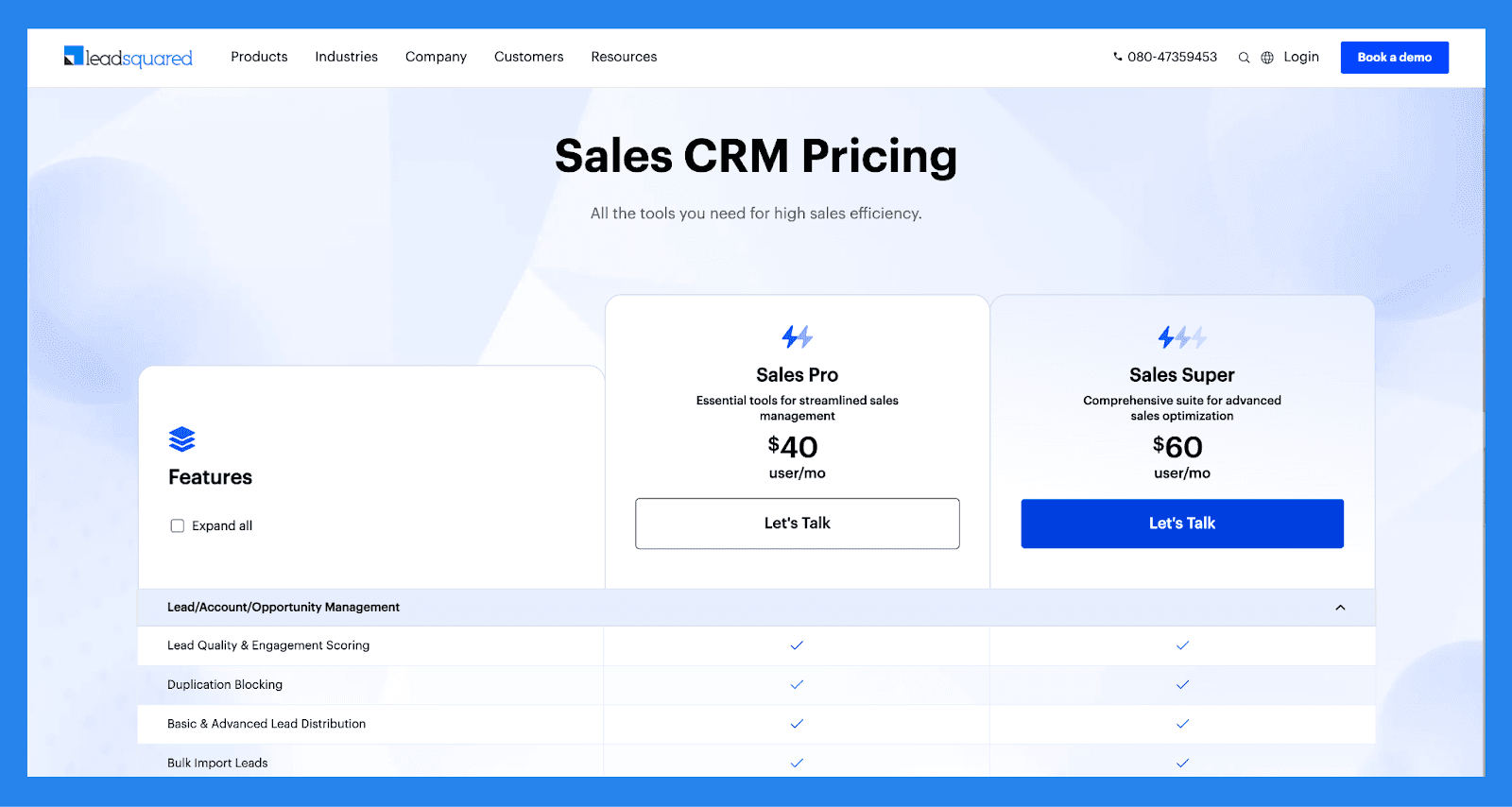Image resolution: width=1512 pixels, height=807 pixels.
Task: Open the Industries menu
Action: pos(346,57)
